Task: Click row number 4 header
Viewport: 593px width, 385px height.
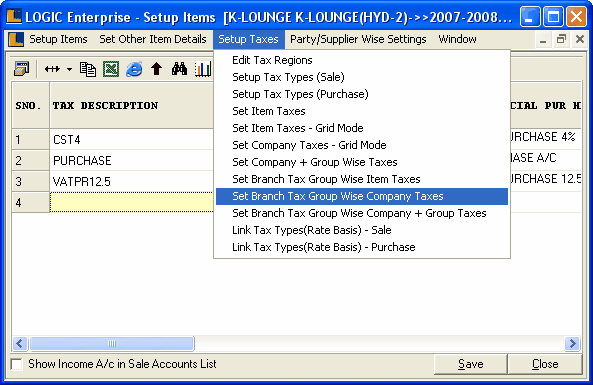Action: click(31, 202)
